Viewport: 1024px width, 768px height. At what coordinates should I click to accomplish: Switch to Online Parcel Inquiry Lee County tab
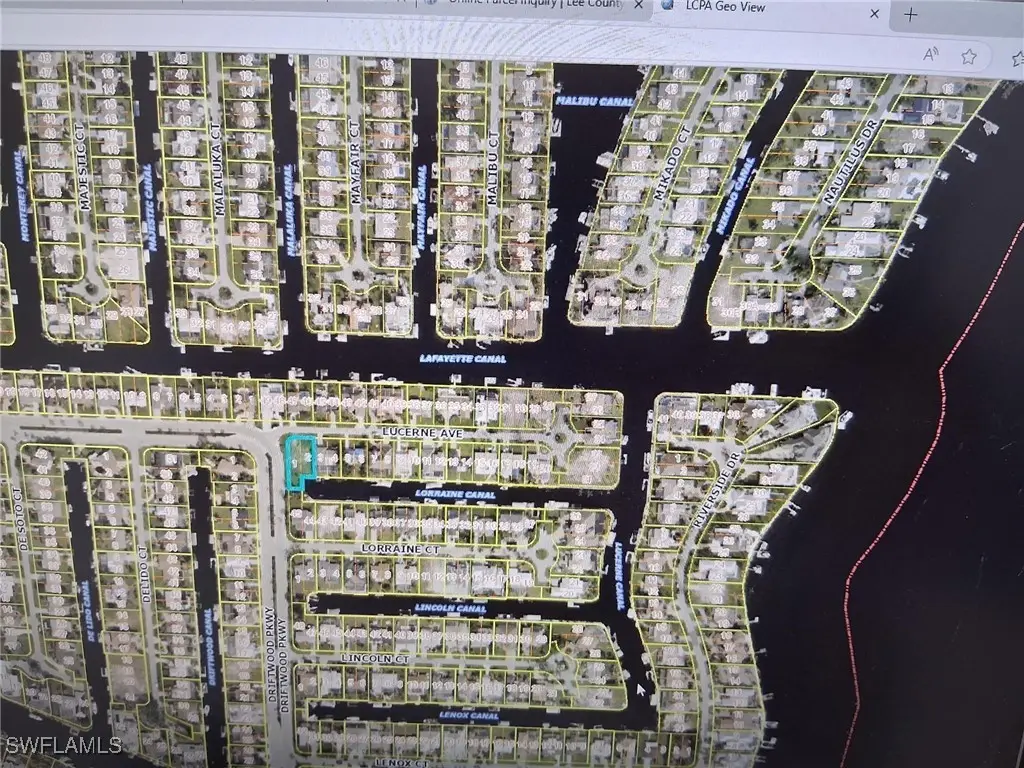530,4
